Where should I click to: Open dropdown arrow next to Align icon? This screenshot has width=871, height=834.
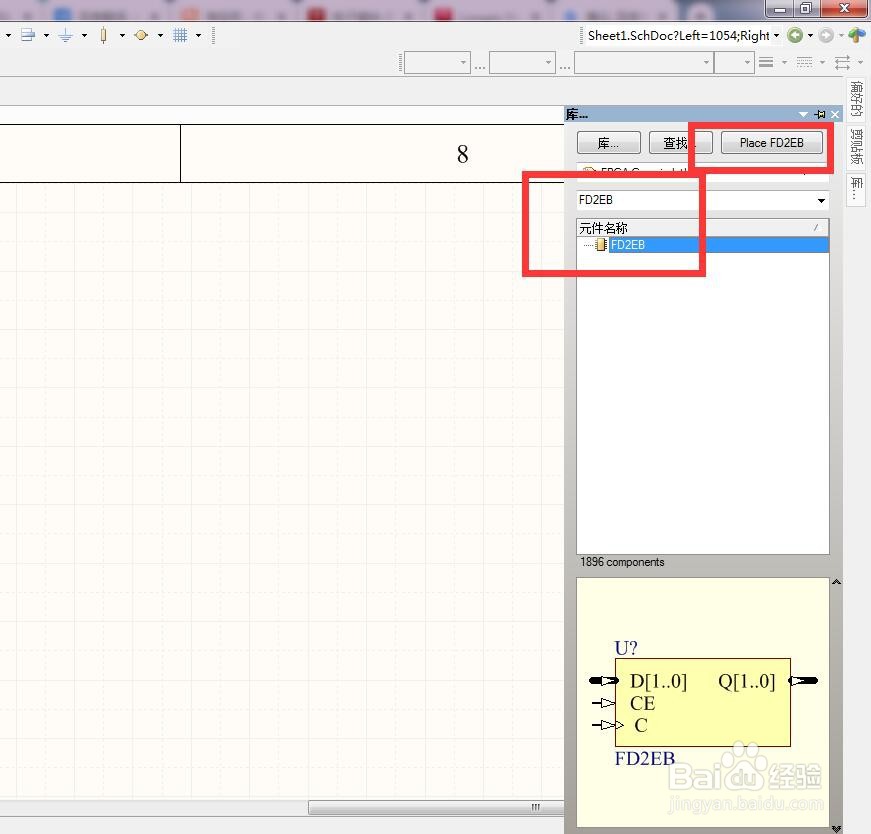tap(47, 36)
